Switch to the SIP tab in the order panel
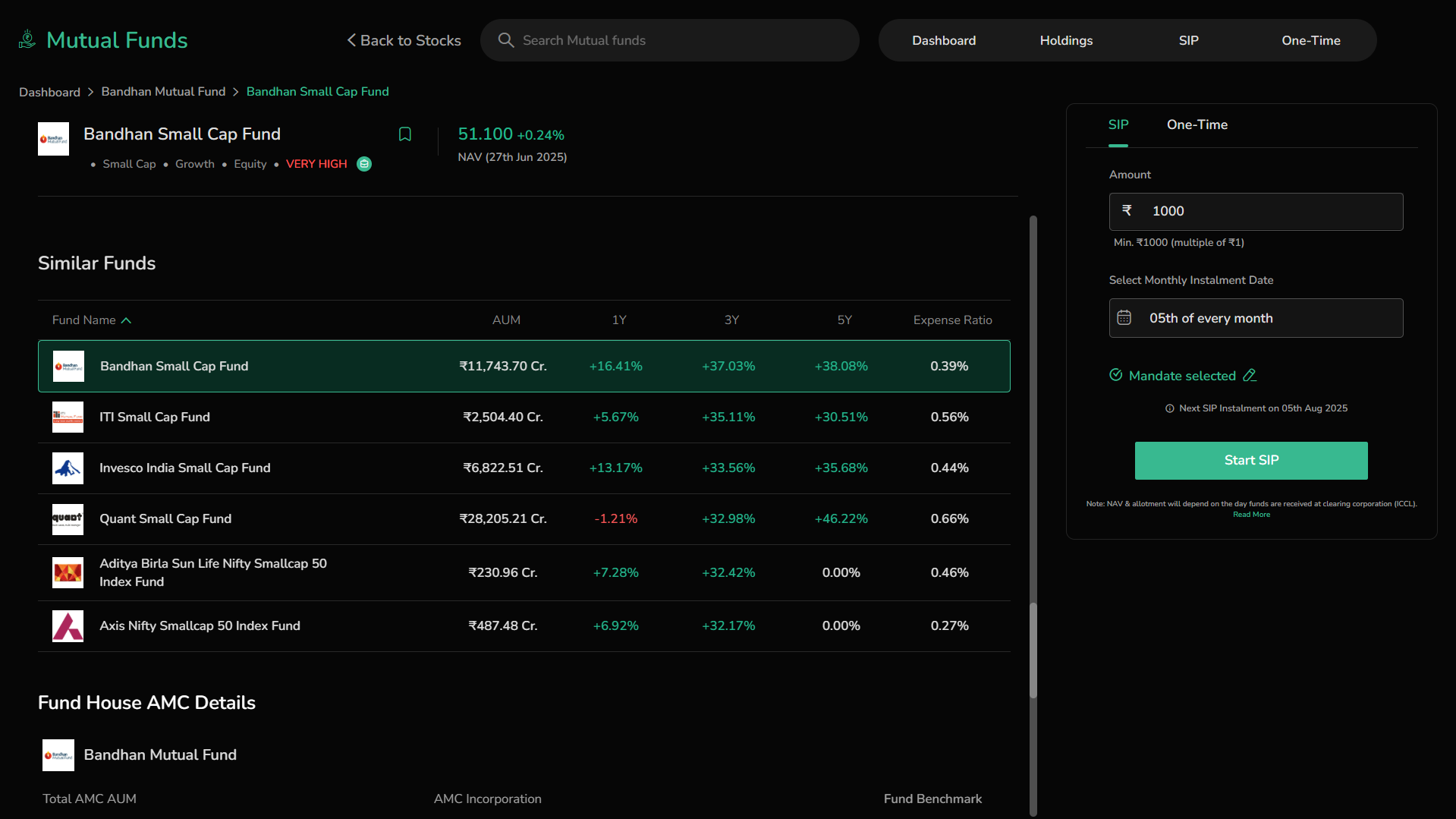The image size is (1456, 819). 1118,125
